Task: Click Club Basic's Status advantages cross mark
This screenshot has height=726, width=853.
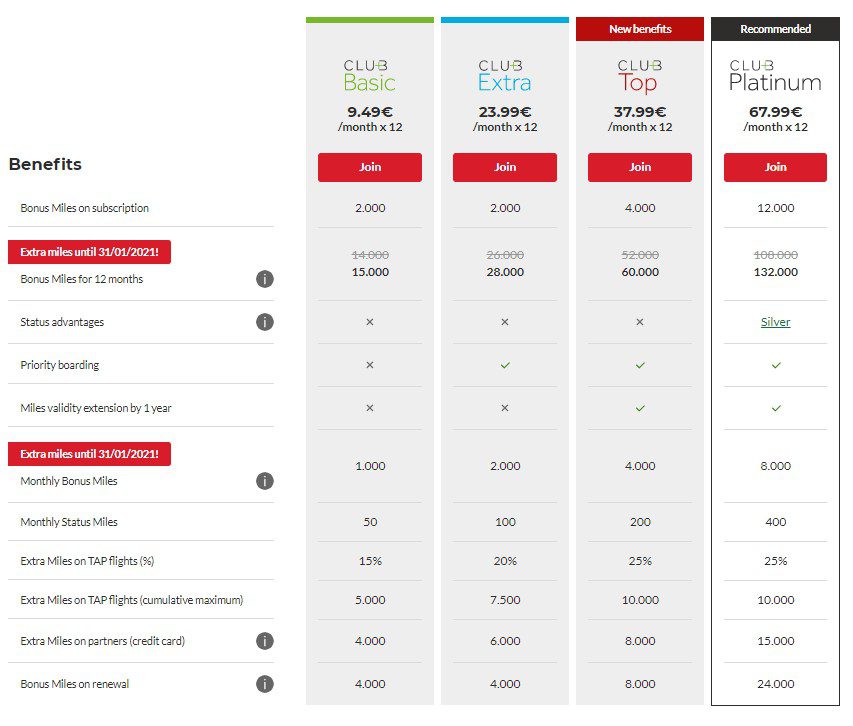Action: click(x=370, y=322)
